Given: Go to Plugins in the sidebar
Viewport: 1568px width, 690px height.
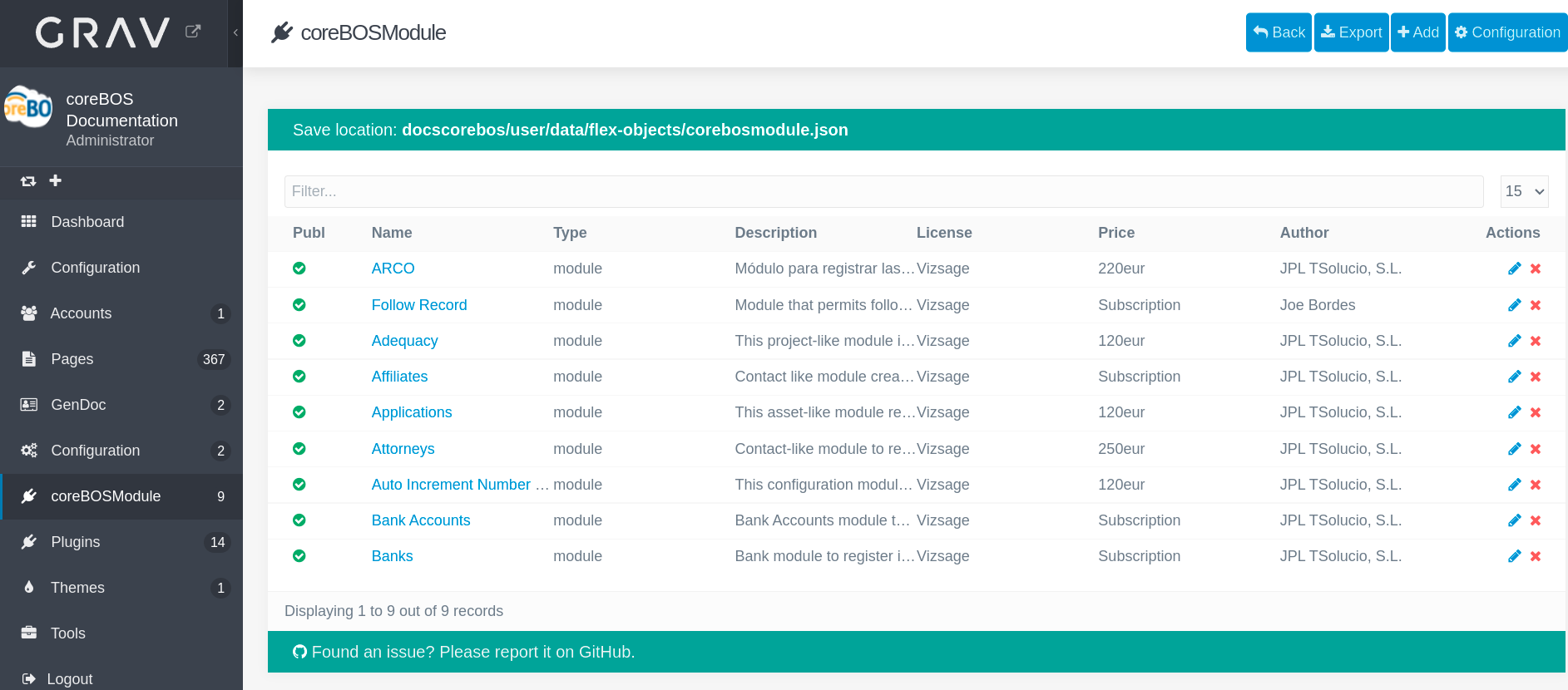Looking at the screenshot, I should (76, 542).
